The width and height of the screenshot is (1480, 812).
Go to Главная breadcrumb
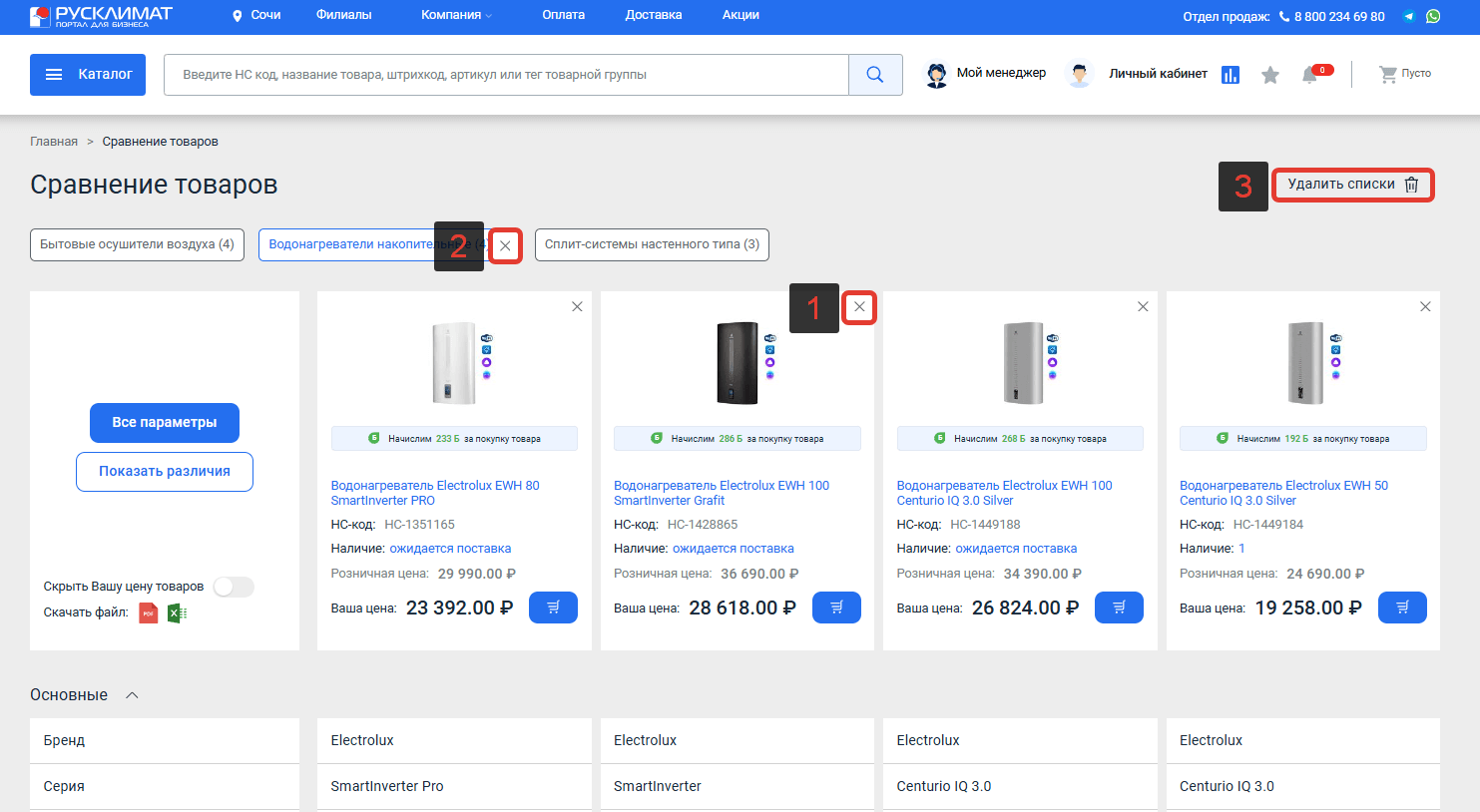pyautogui.click(x=54, y=142)
